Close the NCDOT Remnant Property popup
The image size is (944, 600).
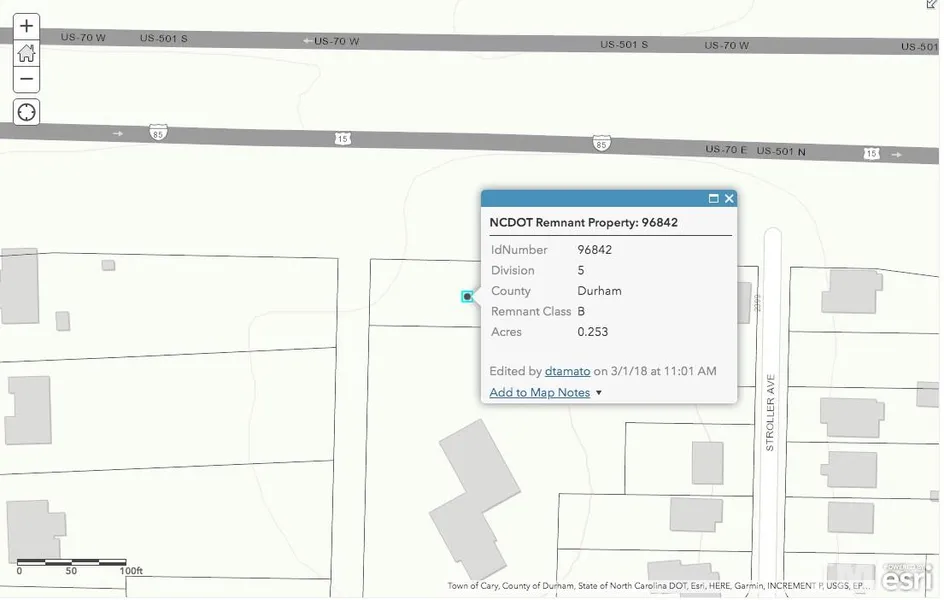click(729, 199)
